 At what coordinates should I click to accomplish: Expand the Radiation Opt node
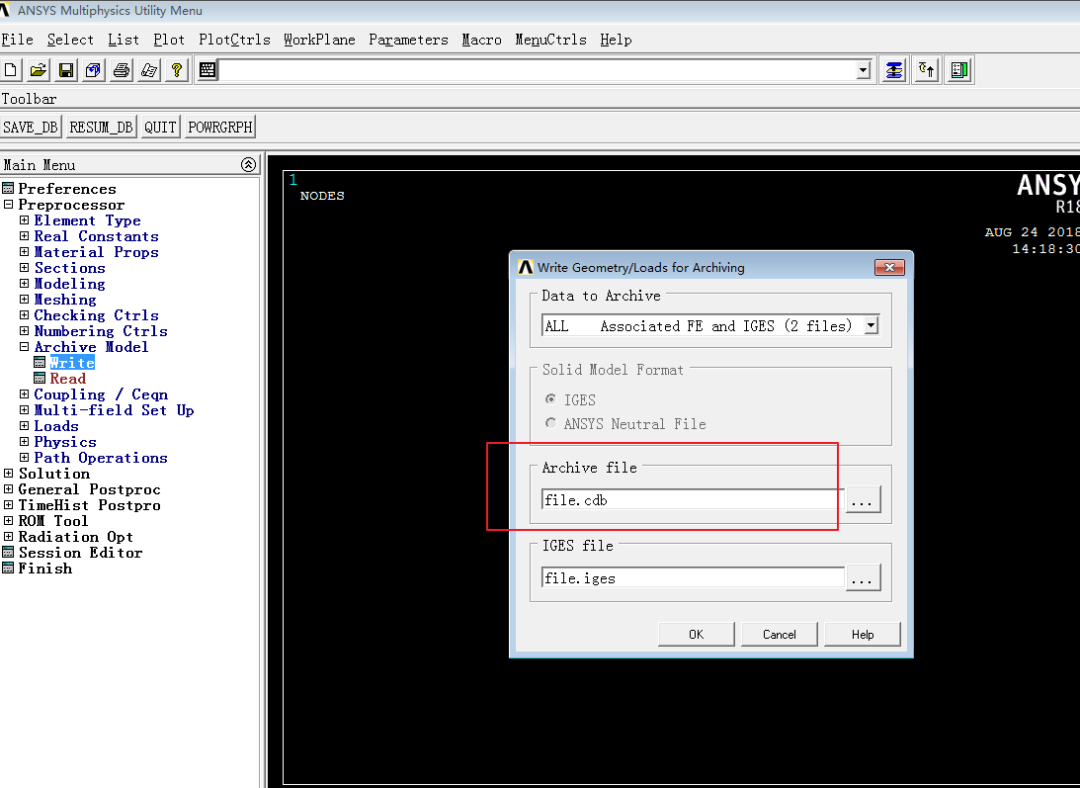coord(8,537)
